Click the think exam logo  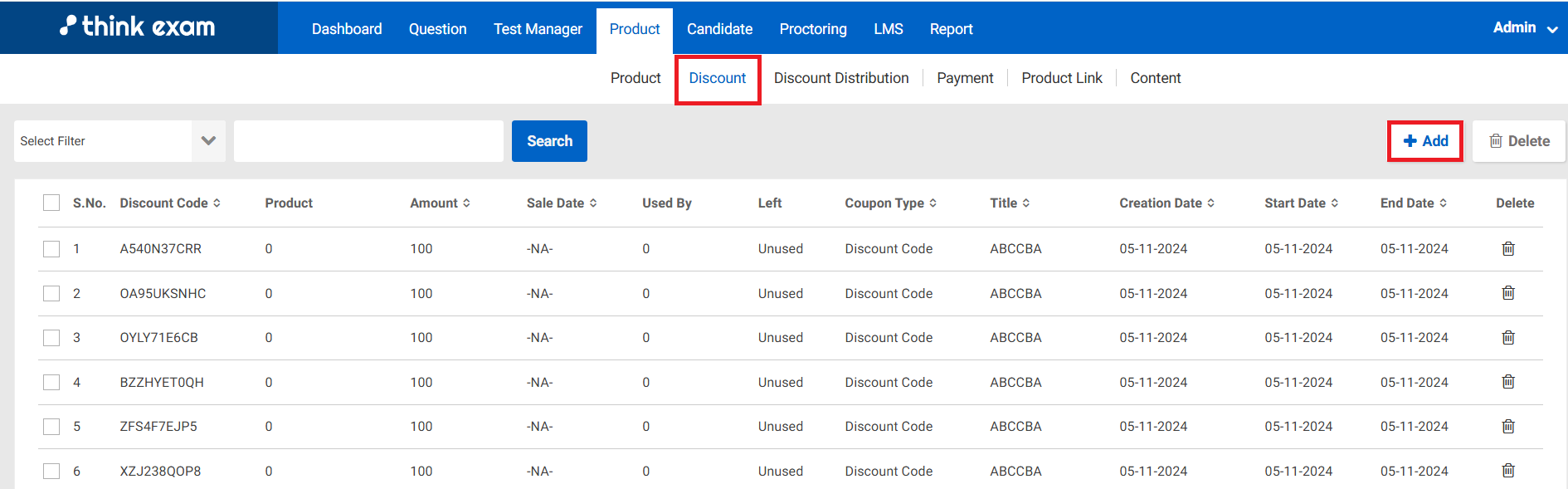point(138,27)
